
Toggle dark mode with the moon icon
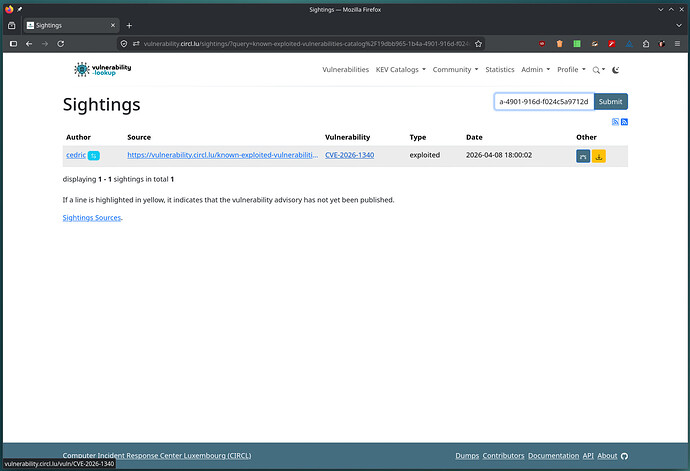[x=615, y=70]
